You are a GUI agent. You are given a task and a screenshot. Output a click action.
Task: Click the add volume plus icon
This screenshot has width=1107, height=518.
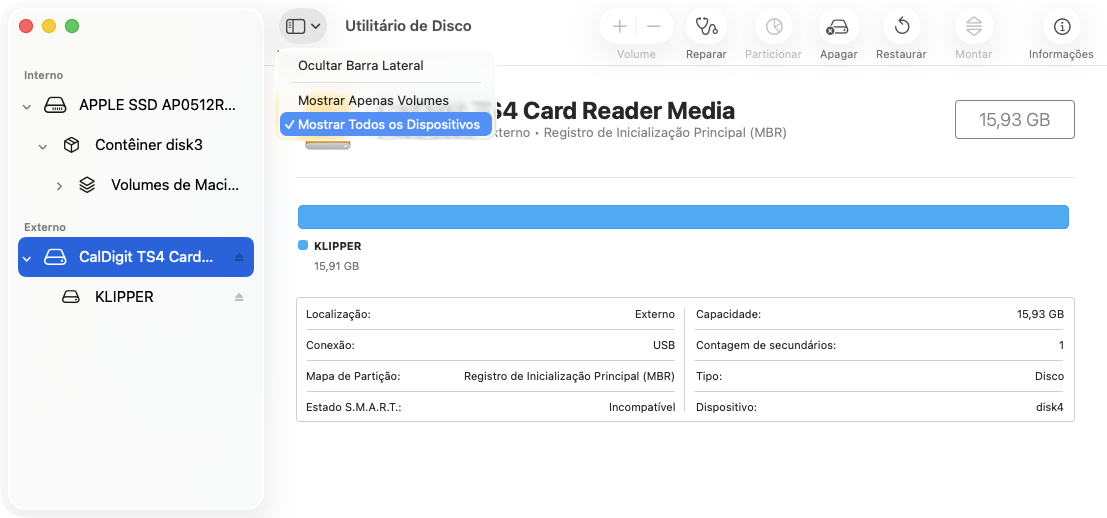coord(620,27)
